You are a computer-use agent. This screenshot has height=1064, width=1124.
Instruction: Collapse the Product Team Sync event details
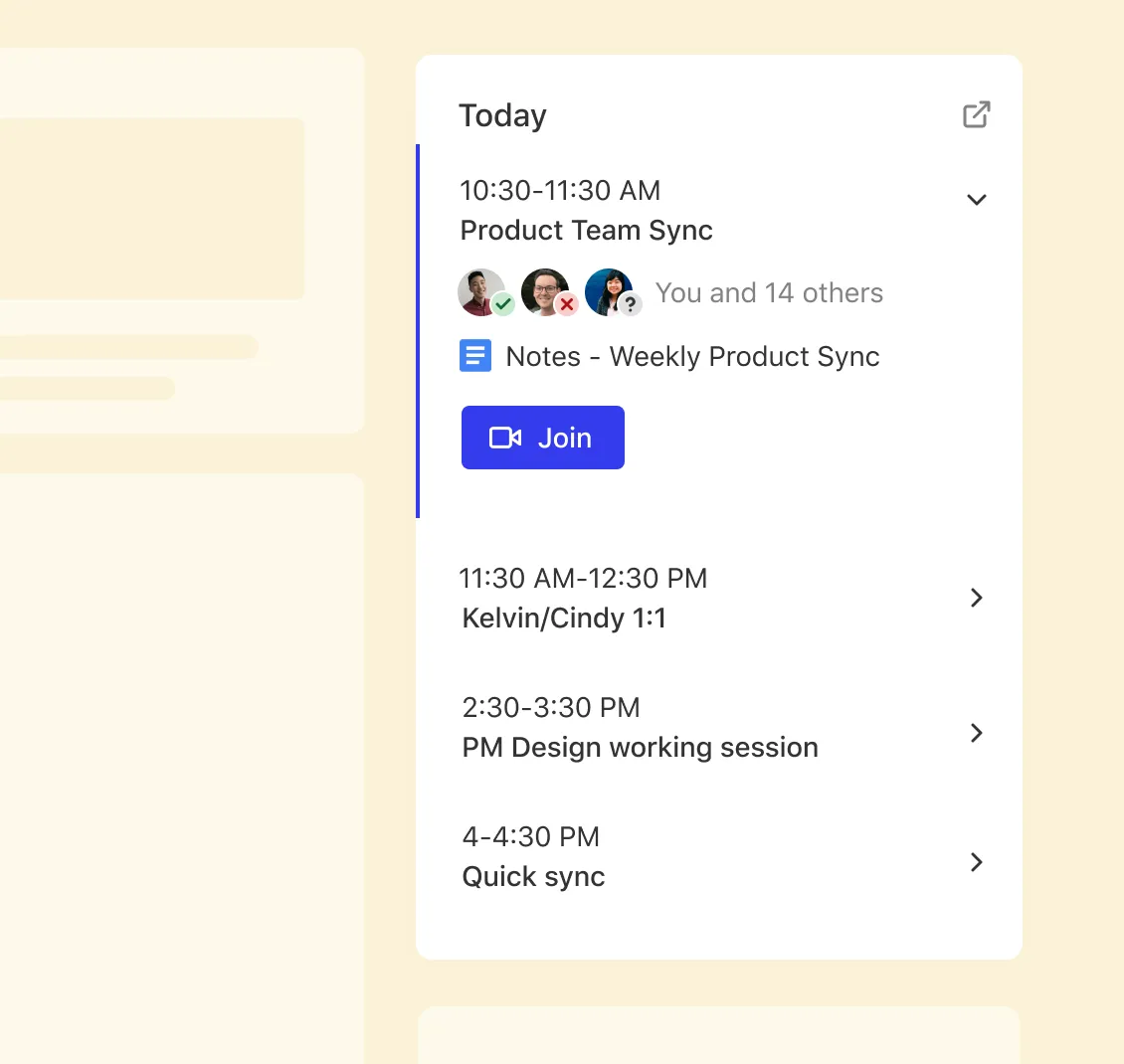[x=976, y=200]
